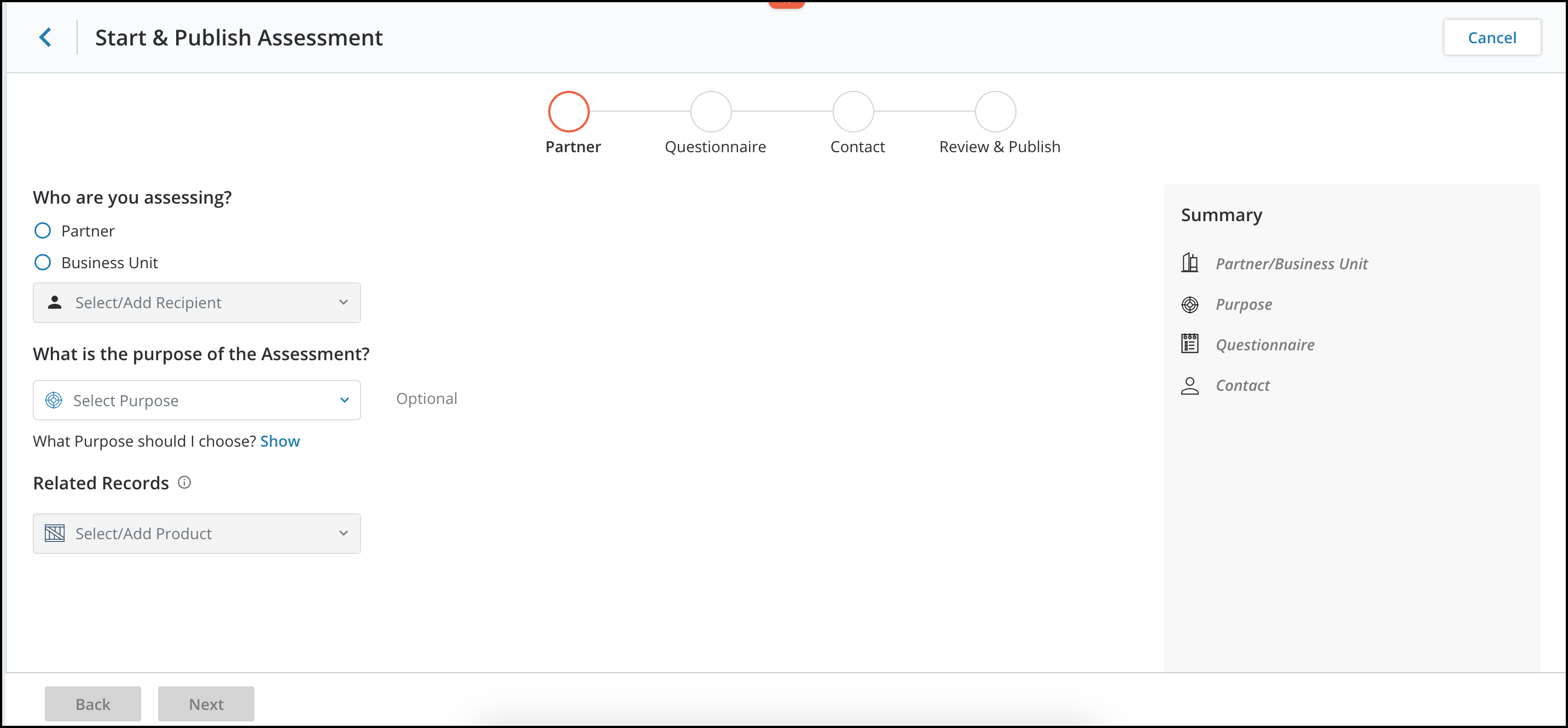This screenshot has width=1568, height=728.
Task: Click the Related Records heading
Action: (101, 483)
